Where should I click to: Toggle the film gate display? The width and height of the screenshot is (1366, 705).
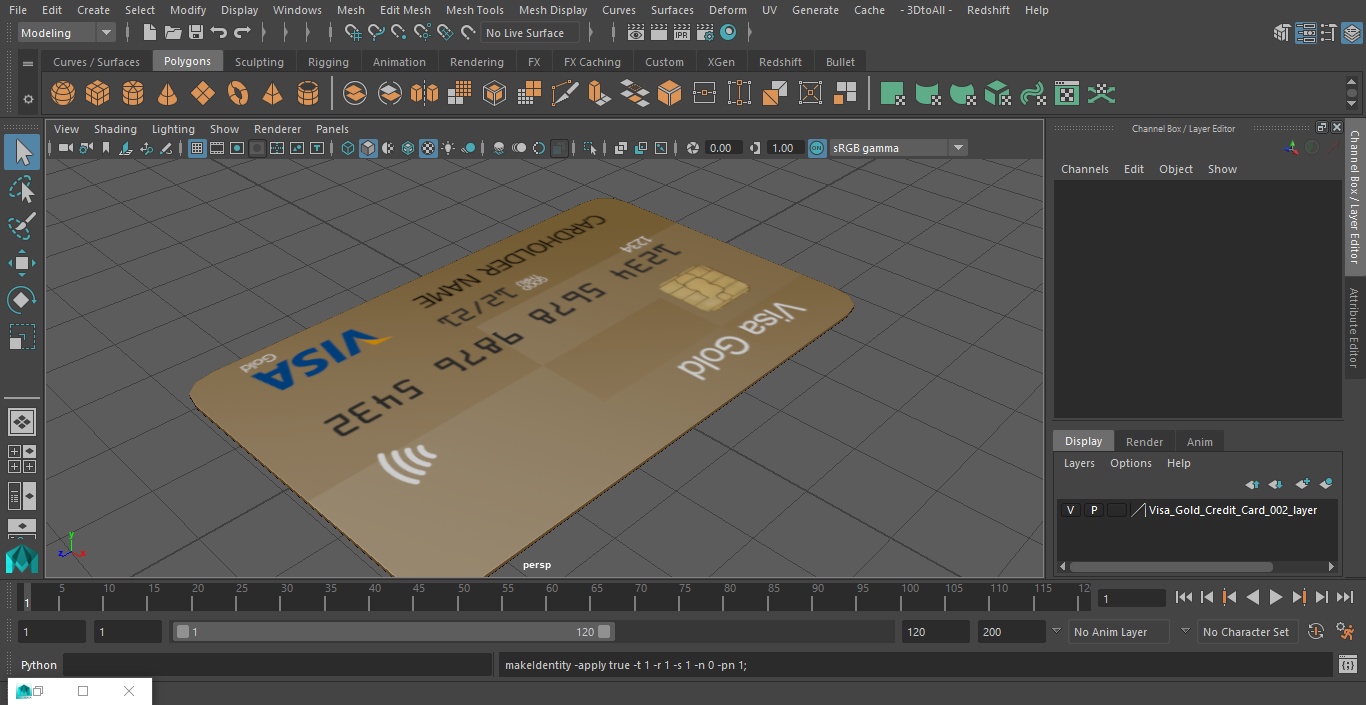point(217,148)
